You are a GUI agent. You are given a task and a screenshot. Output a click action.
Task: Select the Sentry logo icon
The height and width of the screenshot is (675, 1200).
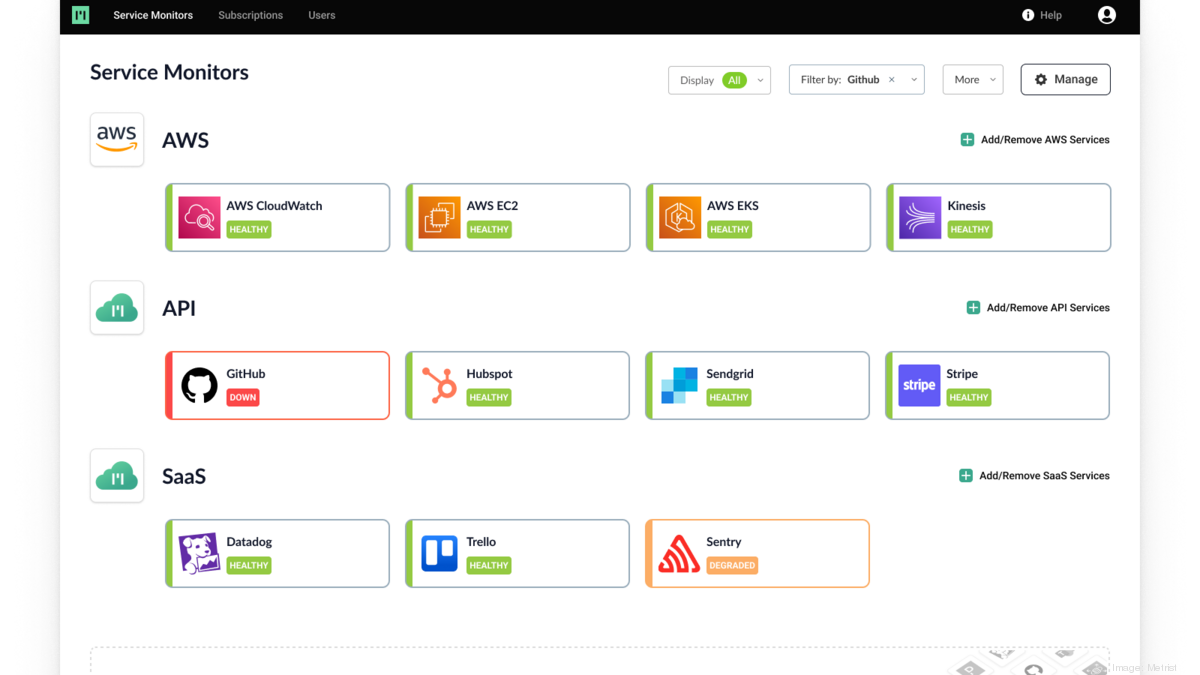point(679,553)
